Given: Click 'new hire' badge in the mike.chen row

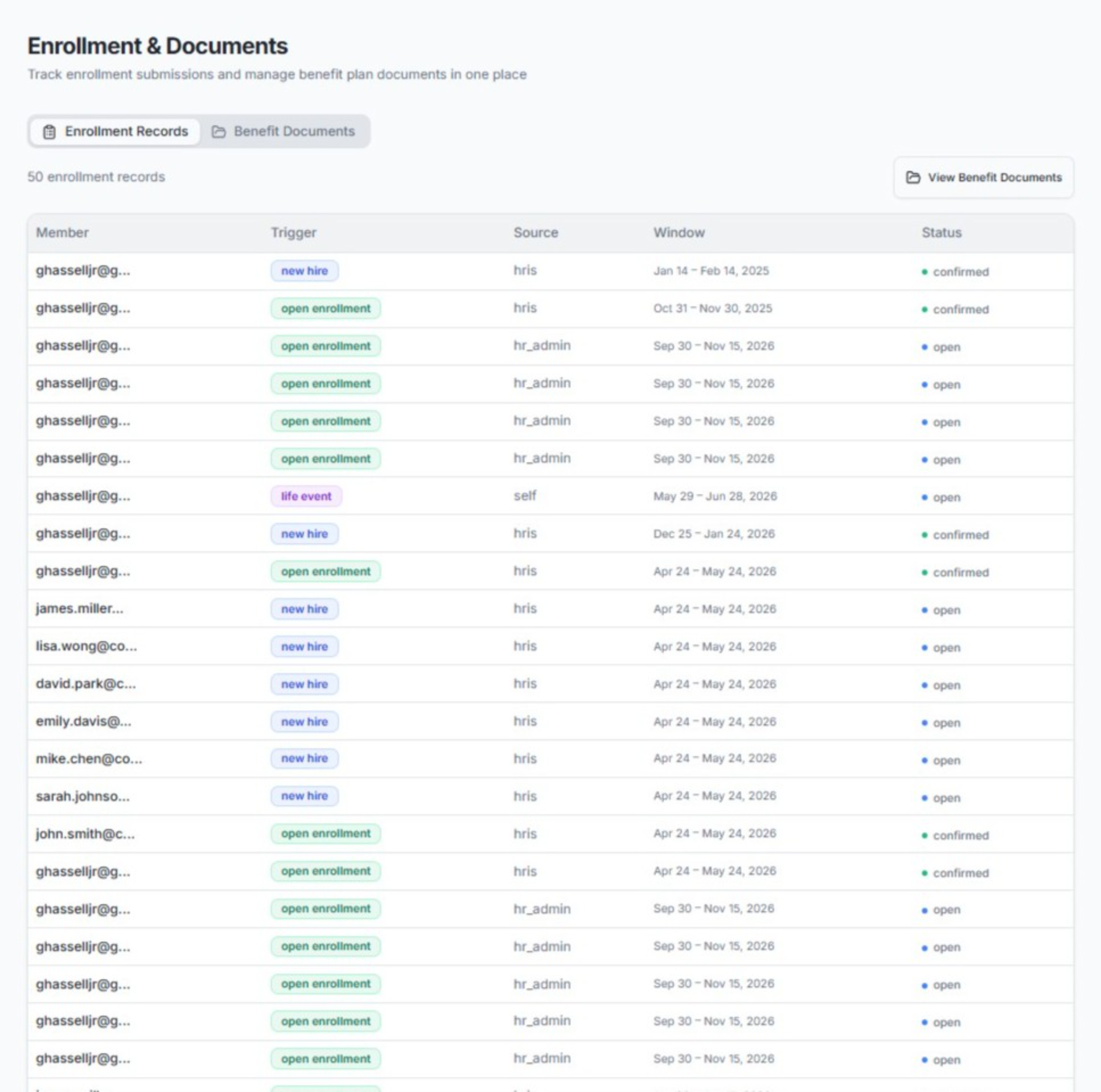Looking at the screenshot, I should pos(305,758).
